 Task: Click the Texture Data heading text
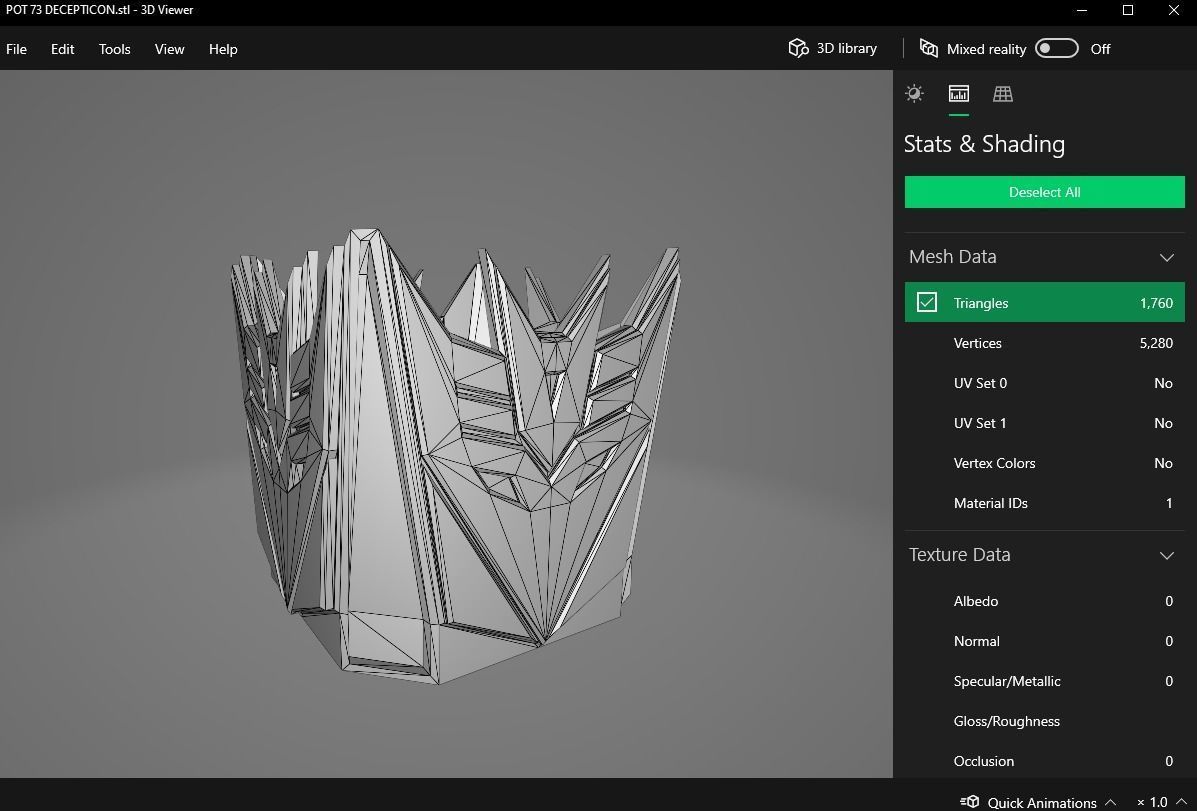tap(960, 554)
